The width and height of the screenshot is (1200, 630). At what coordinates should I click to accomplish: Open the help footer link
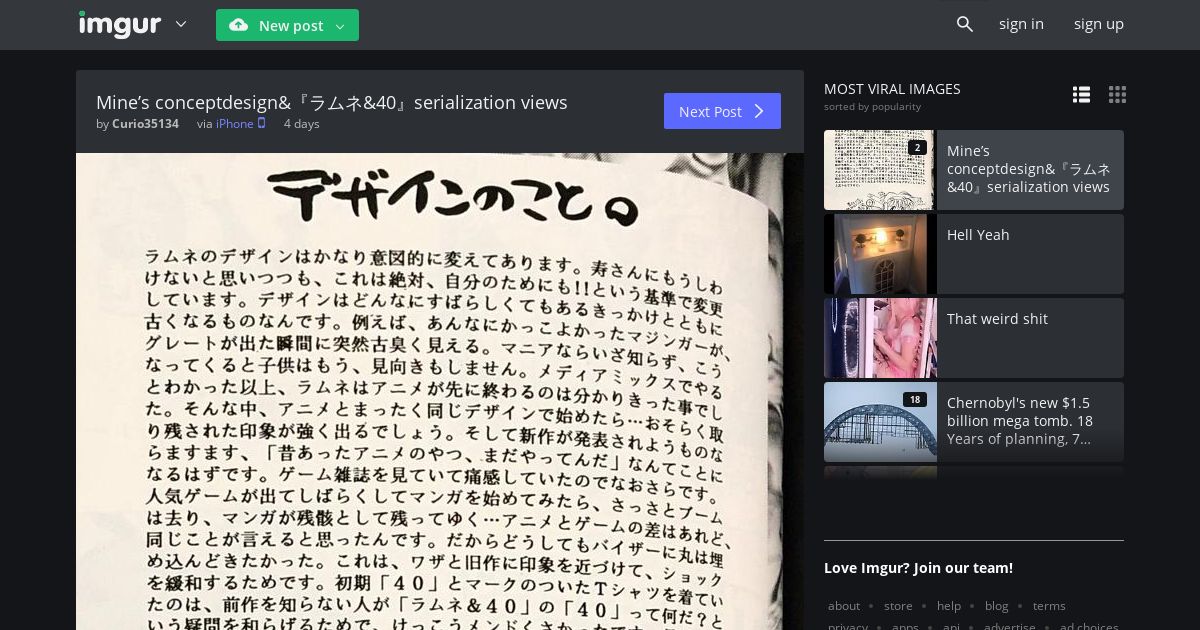click(949, 606)
